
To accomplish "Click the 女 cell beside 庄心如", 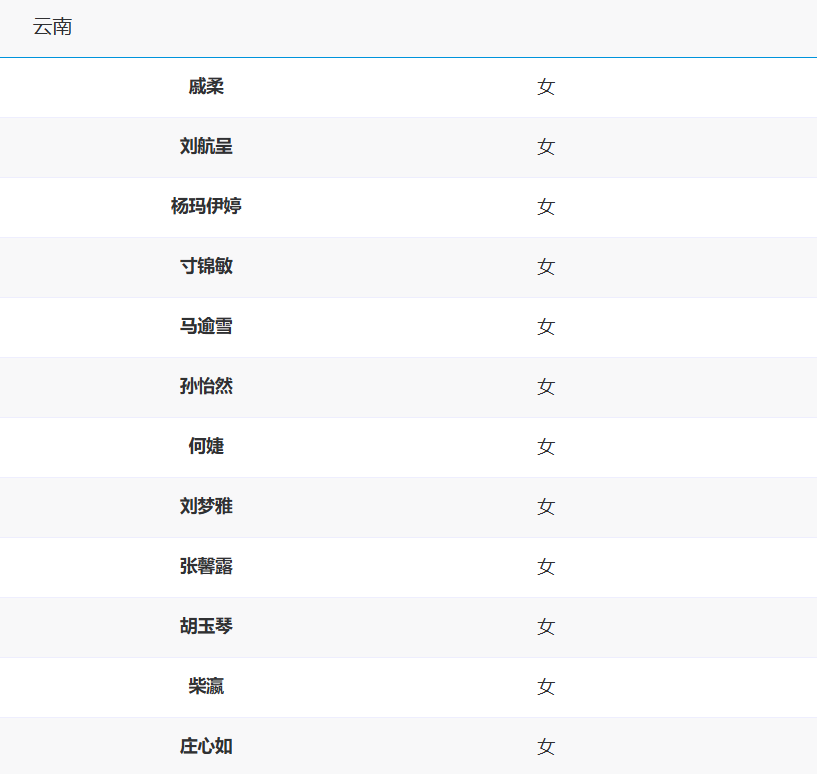I will click(x=546, y=747).
